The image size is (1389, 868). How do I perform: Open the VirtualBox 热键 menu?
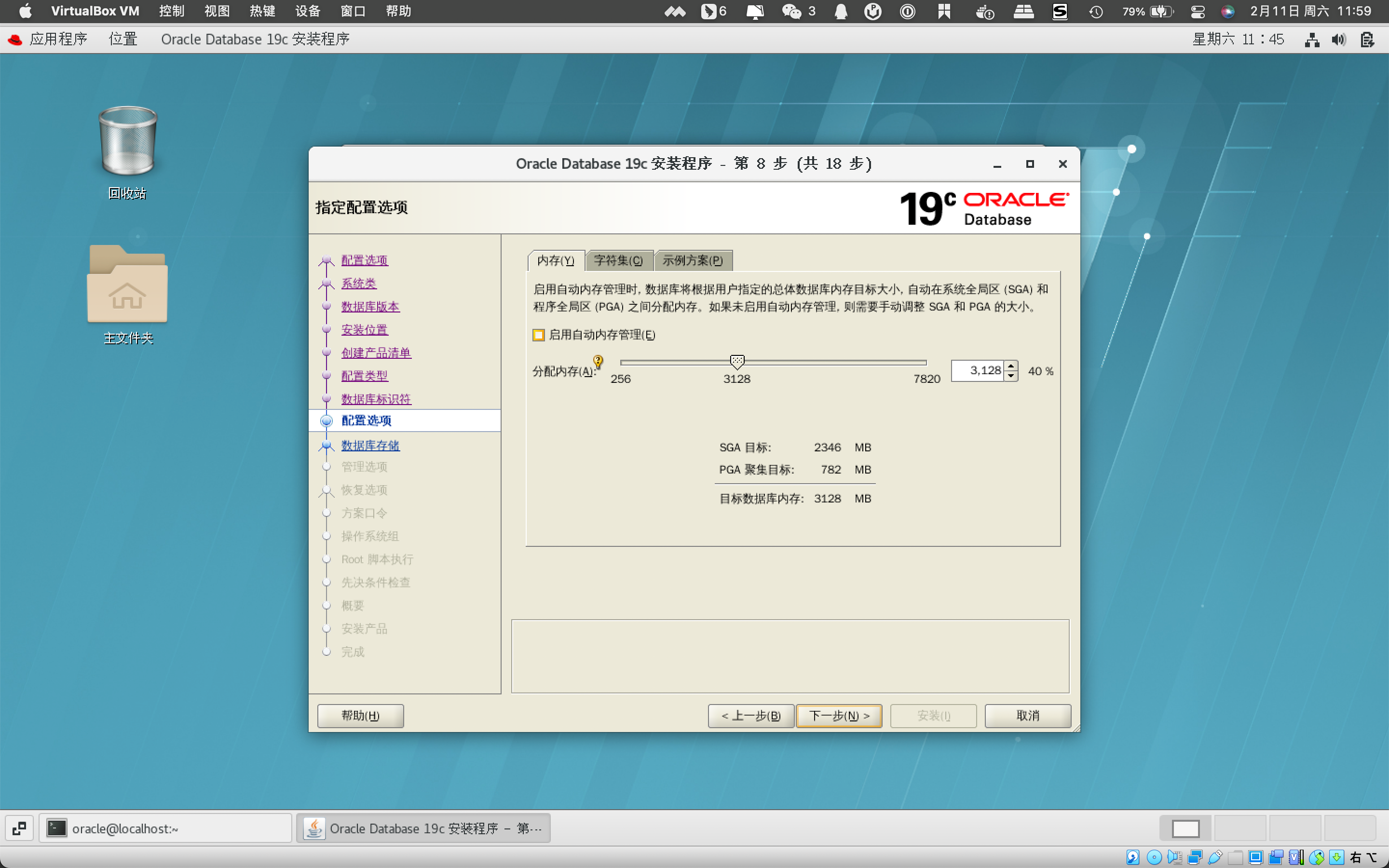(x=262, y=11)
